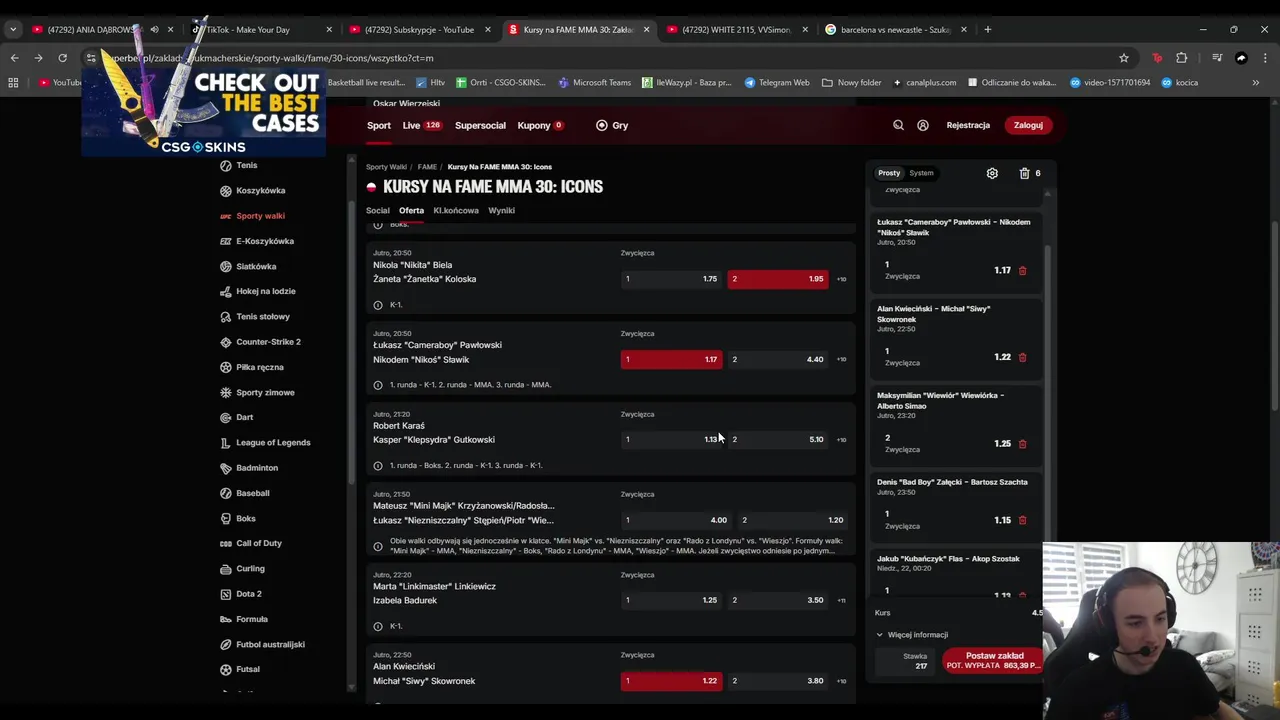Click info icon beside Karaś fight rounds
1280x720 pixels.
378,466
